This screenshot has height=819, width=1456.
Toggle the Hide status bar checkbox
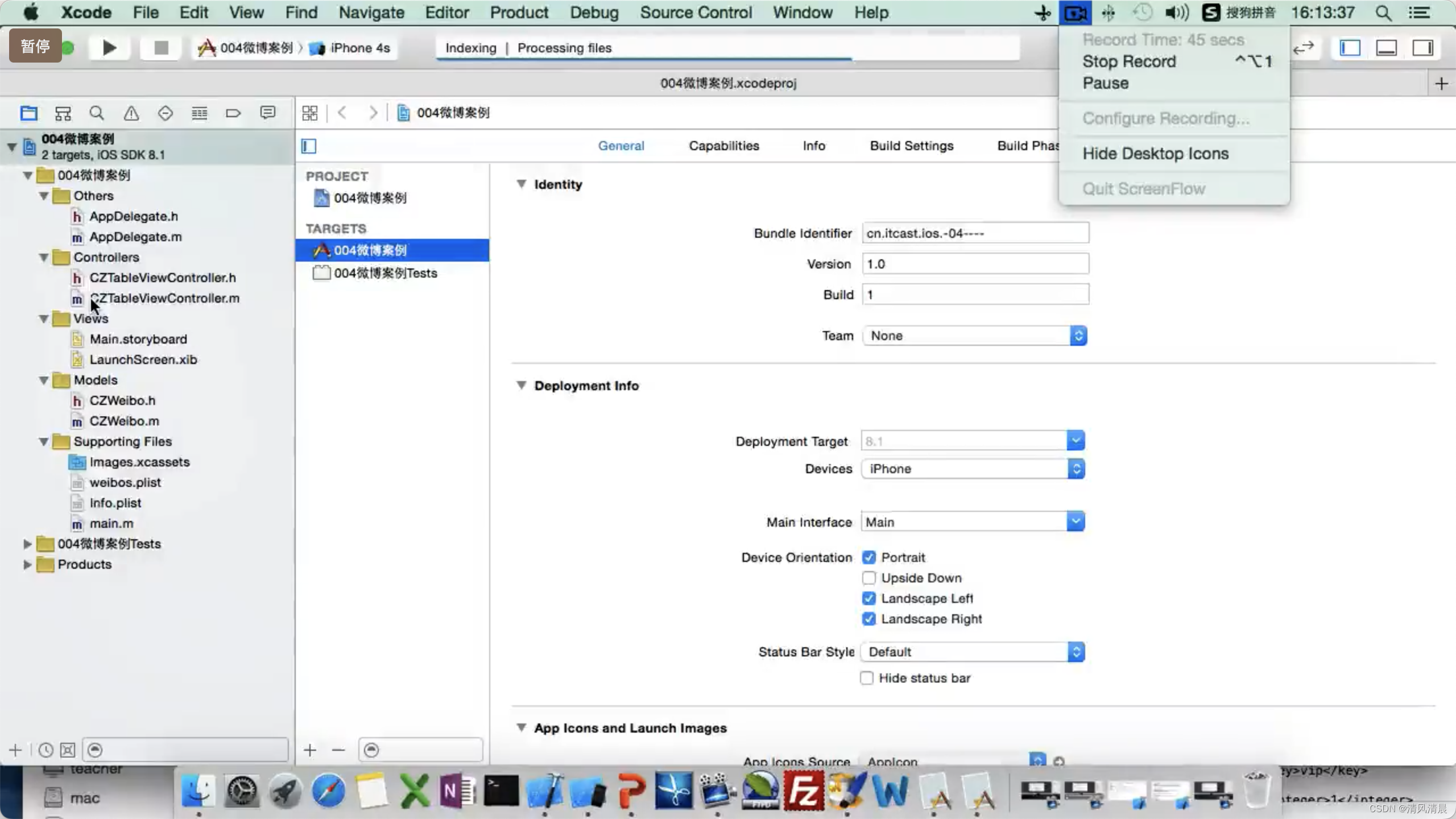tap(867, 678)
